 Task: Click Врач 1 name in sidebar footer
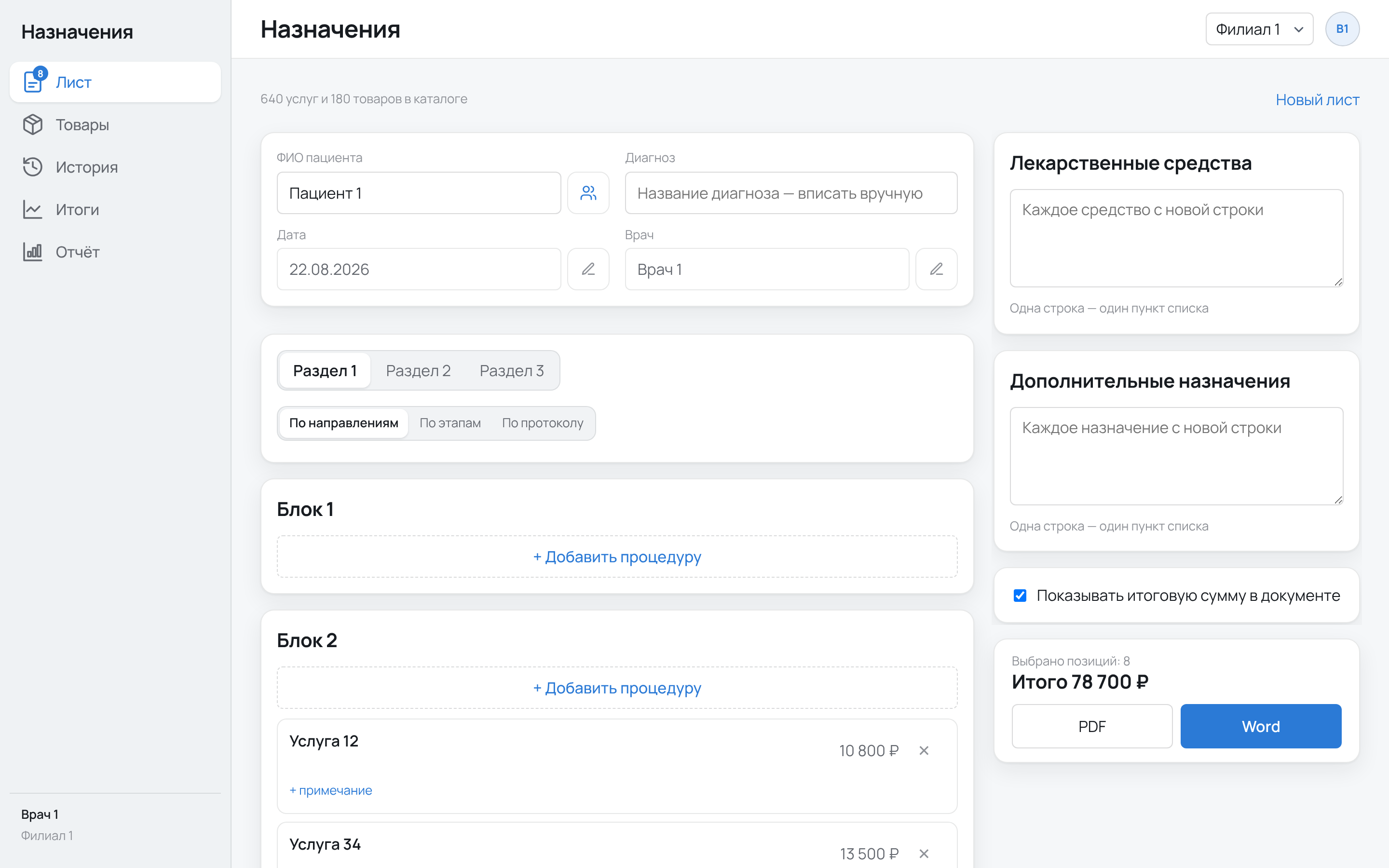tap(40, 814)
